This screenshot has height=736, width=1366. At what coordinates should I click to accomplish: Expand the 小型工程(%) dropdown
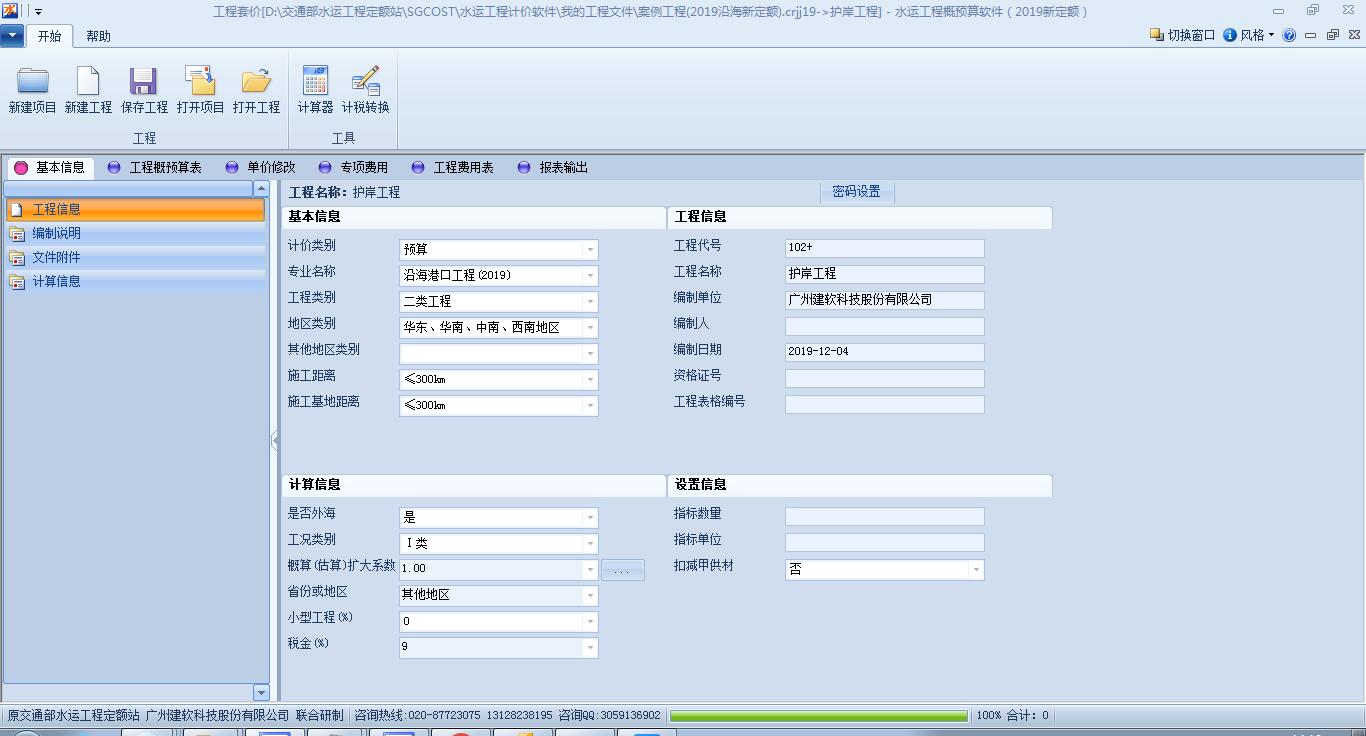(590, 621)
